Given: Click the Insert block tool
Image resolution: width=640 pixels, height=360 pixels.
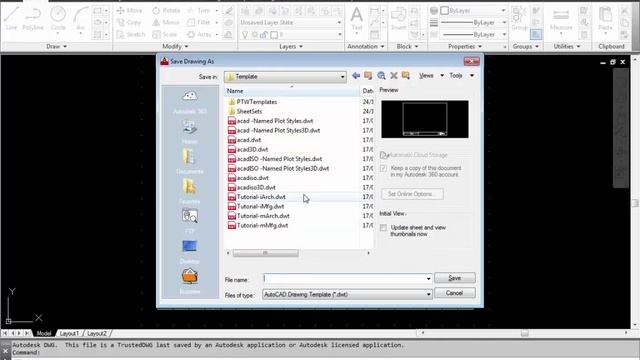Looking at the screenshot, I should click(398, 18).
